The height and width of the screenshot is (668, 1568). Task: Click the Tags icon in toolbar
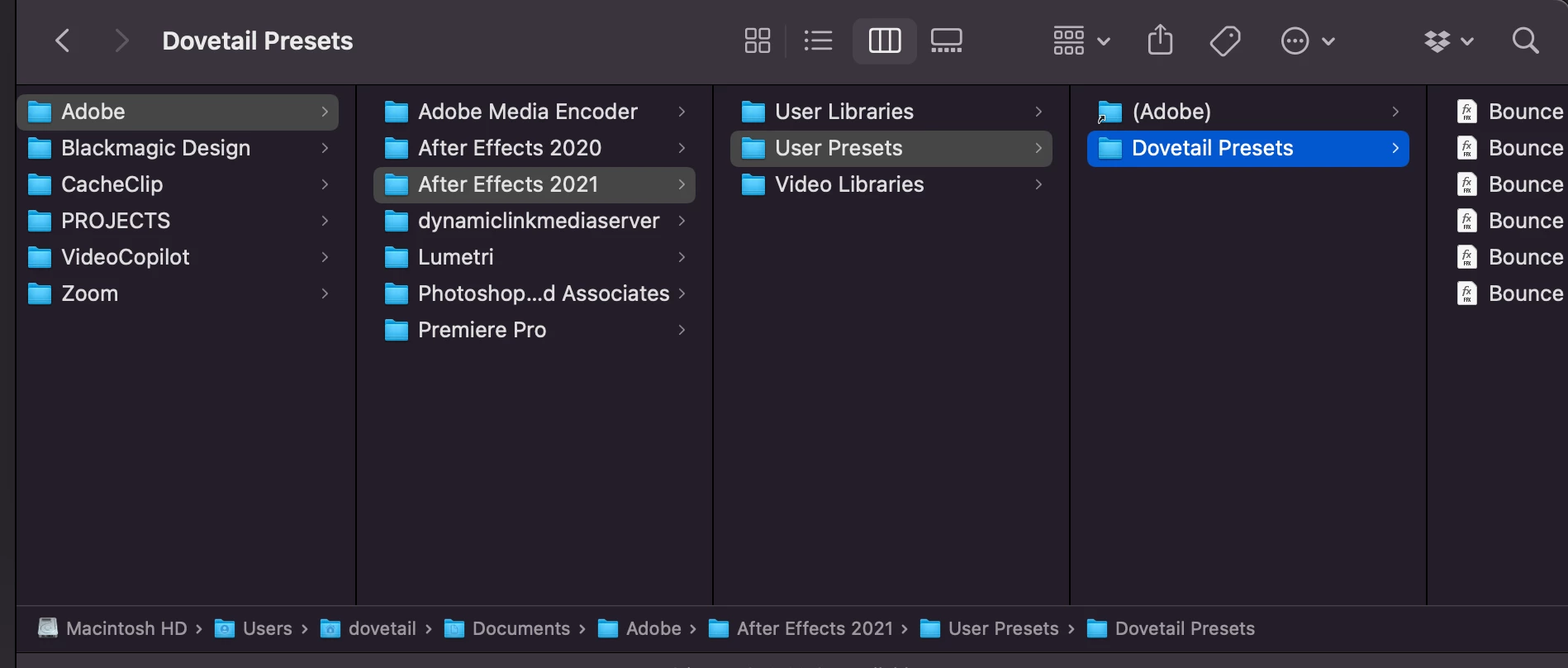click(1225, 41)
